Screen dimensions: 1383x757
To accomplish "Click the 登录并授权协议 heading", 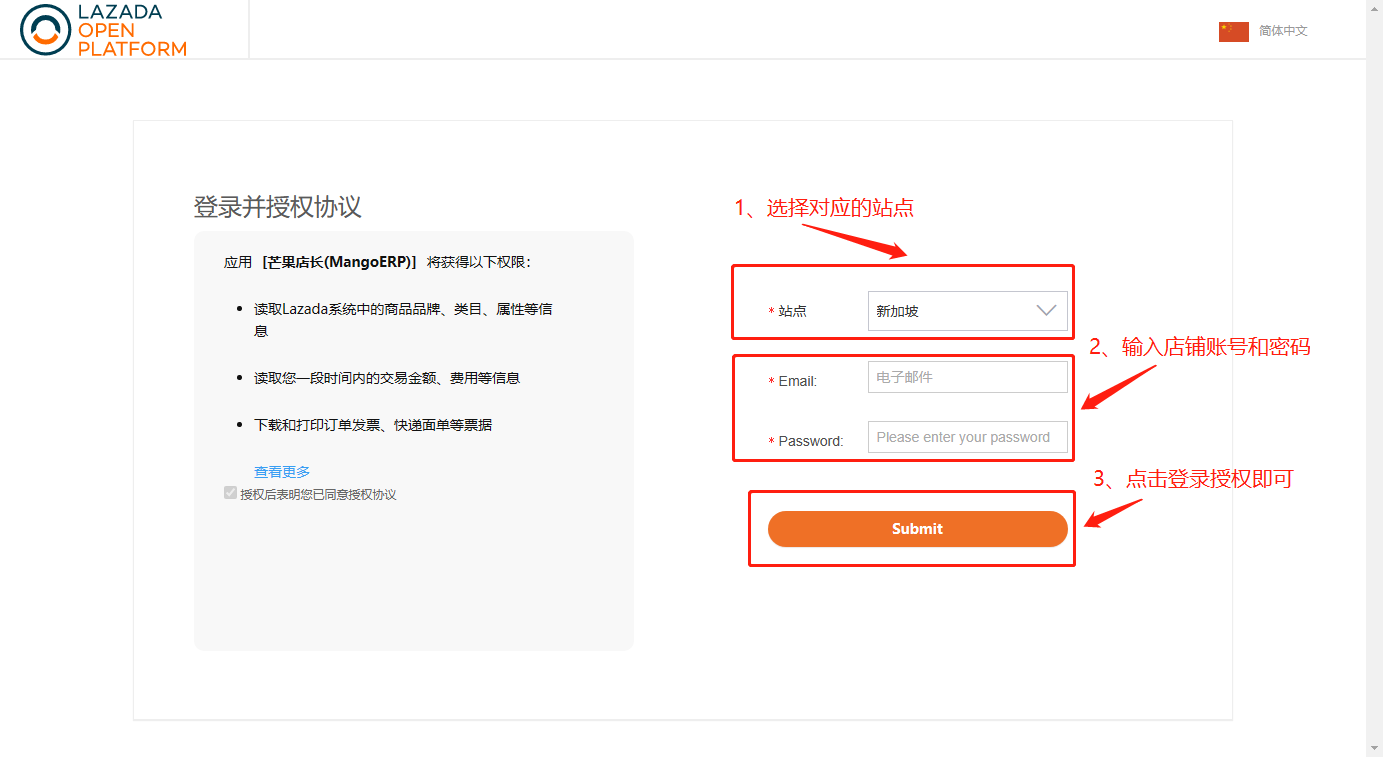I will tap(277, 207).
